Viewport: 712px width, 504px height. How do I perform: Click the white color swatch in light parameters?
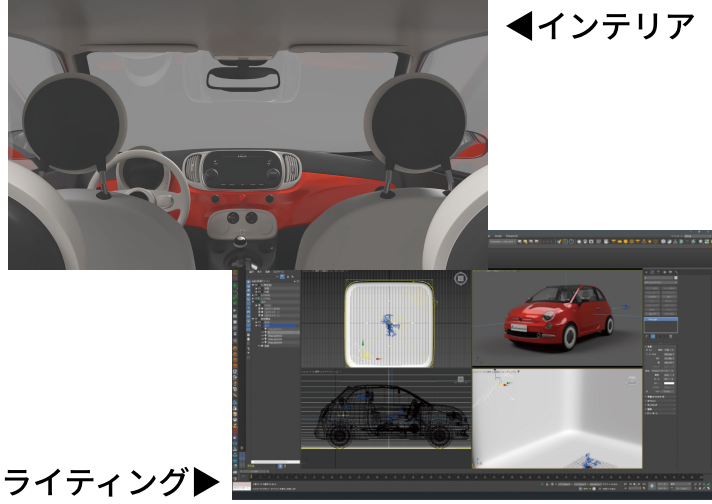coord(669,385)
